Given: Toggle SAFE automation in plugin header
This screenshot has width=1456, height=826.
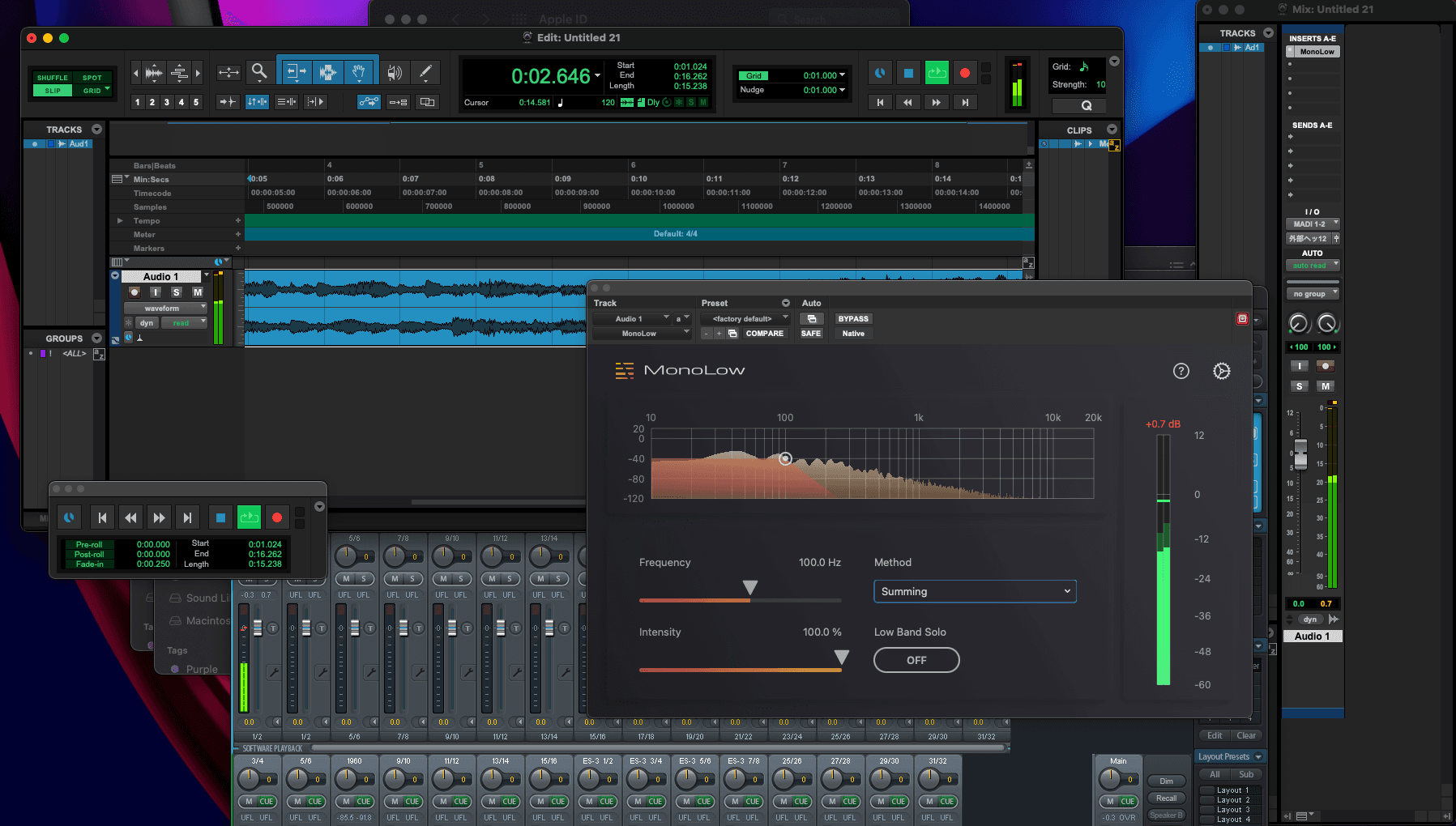Looking at the screenshot, I should [811, 334].
